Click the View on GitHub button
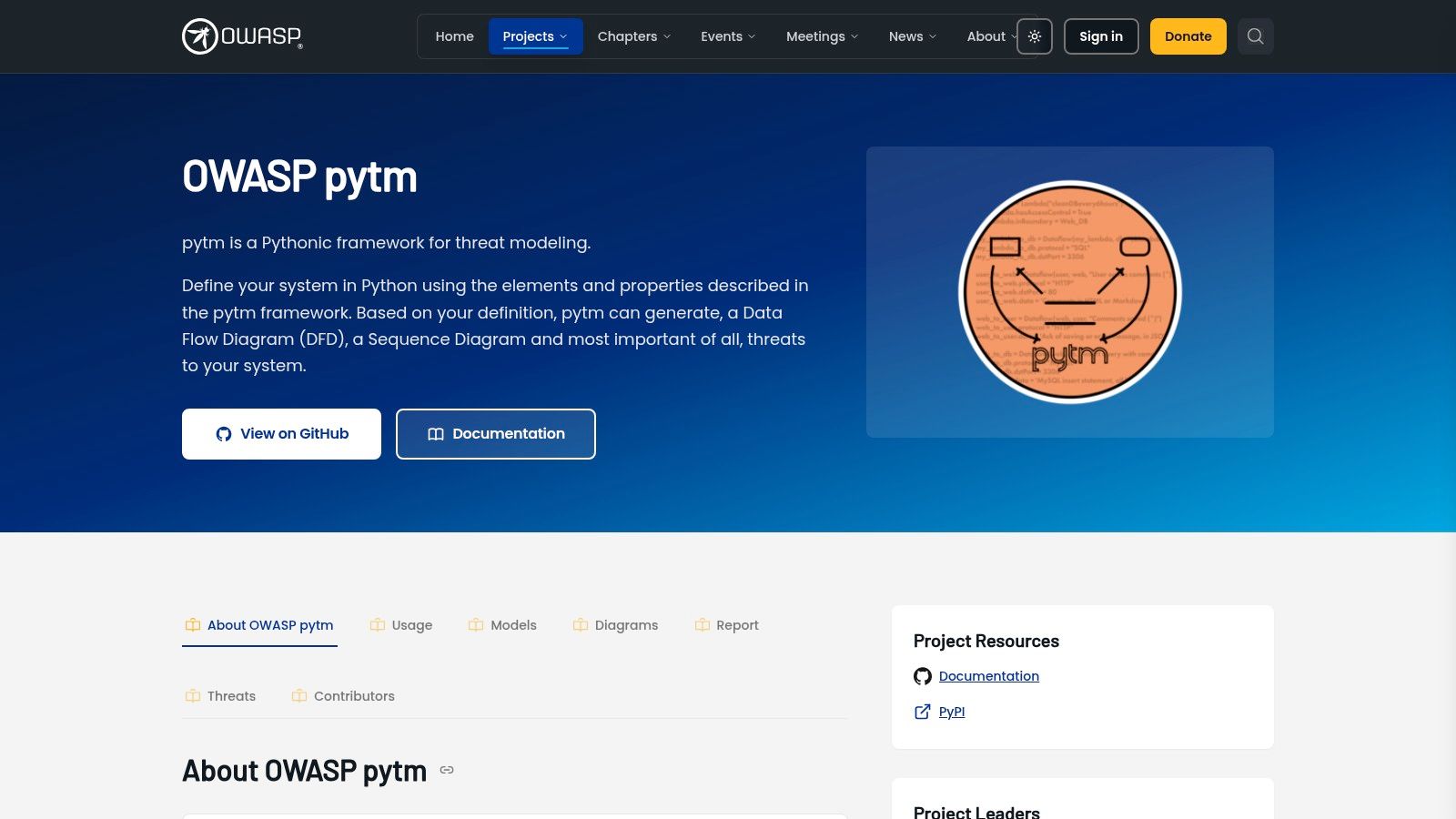 point(281,434)
